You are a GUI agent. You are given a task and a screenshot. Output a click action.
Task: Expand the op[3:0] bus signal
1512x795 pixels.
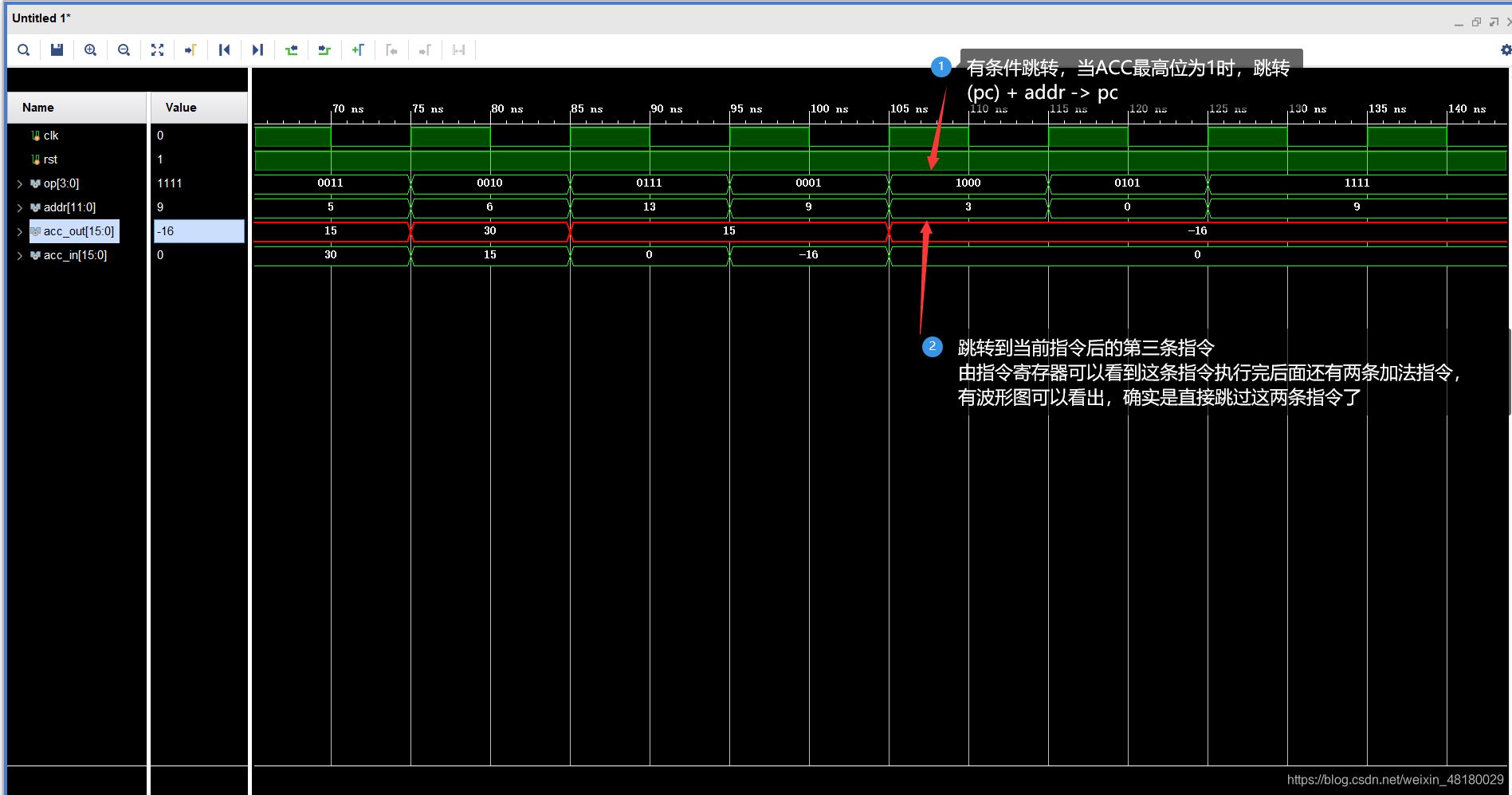20,183
